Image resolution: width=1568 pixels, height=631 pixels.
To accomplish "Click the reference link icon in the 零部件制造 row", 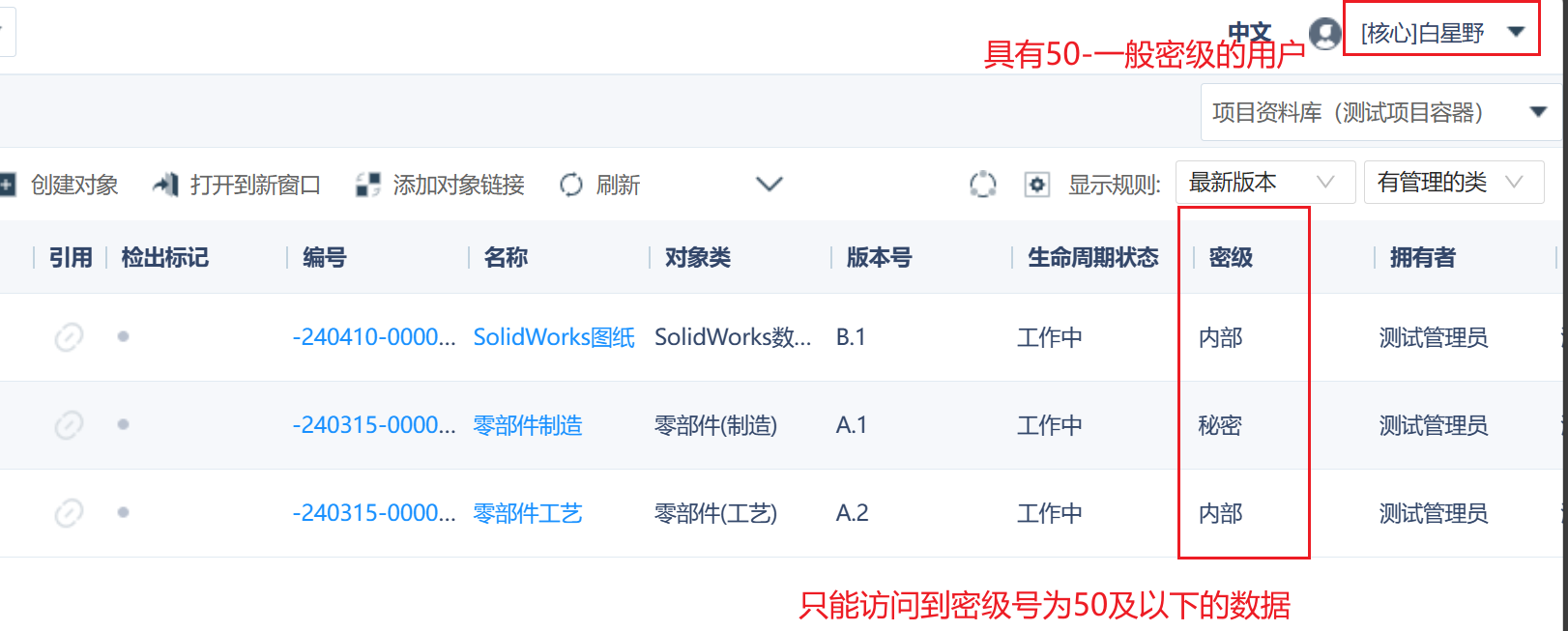I will 68,425.
